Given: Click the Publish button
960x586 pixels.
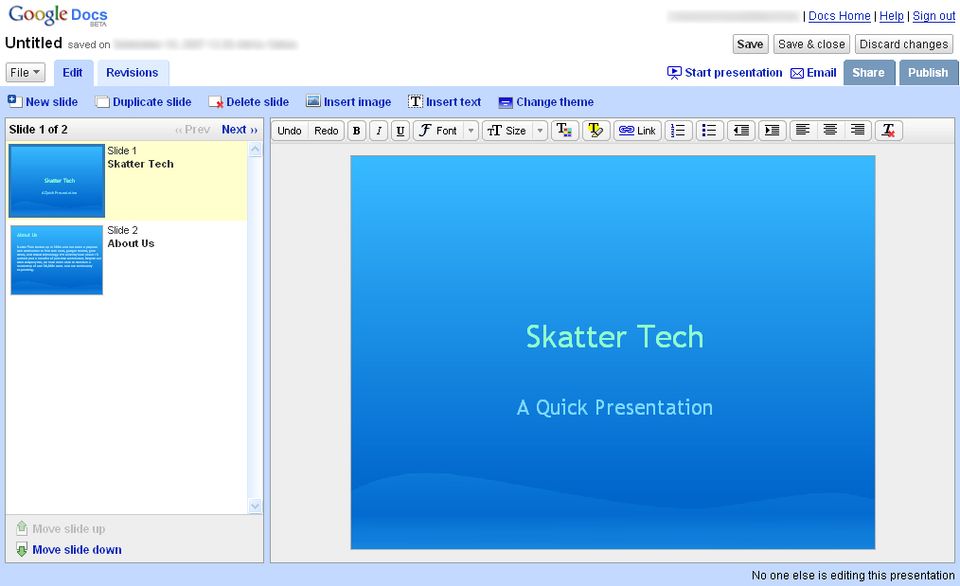Looking at the screenshot, I should tap(927, 72).
